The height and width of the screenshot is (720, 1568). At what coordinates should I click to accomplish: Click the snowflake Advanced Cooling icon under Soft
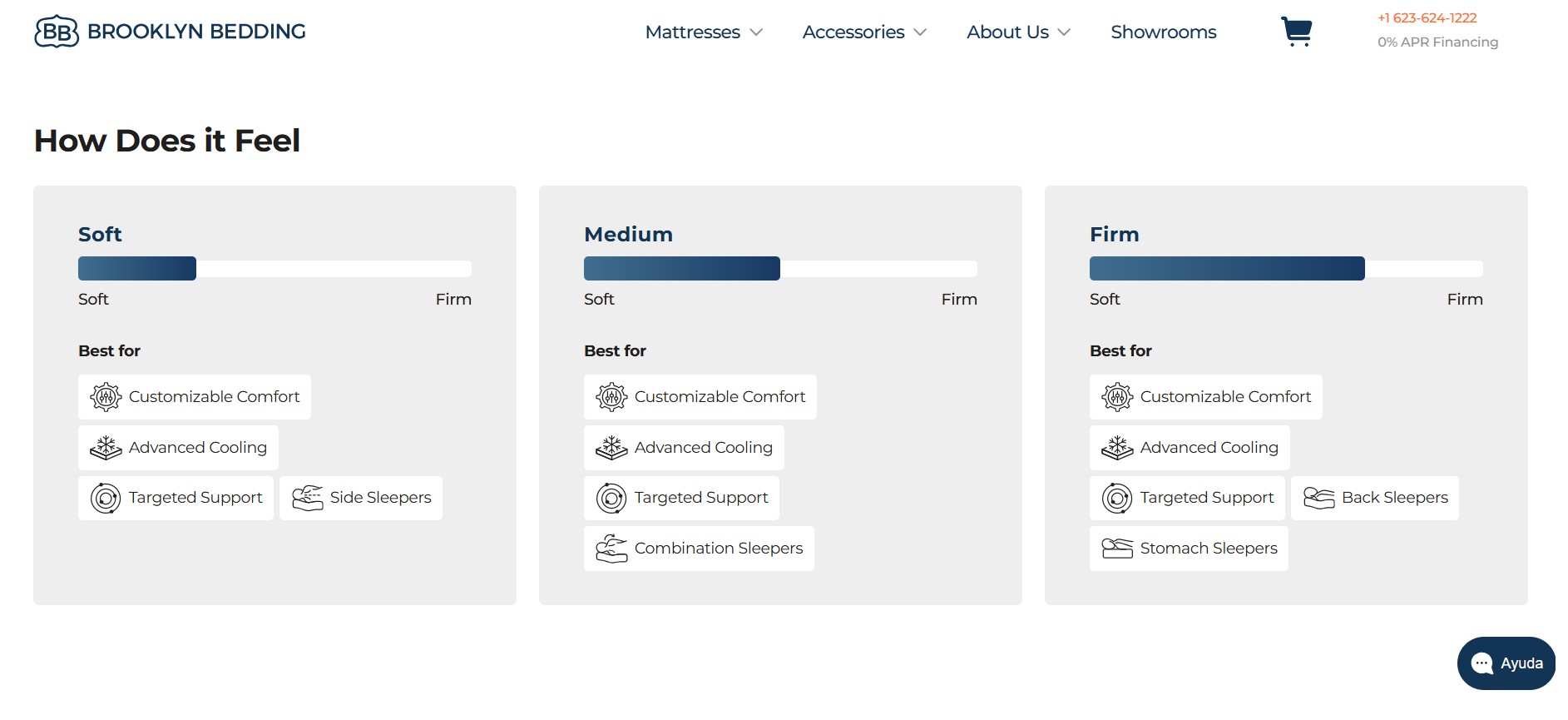coord(106,448)
